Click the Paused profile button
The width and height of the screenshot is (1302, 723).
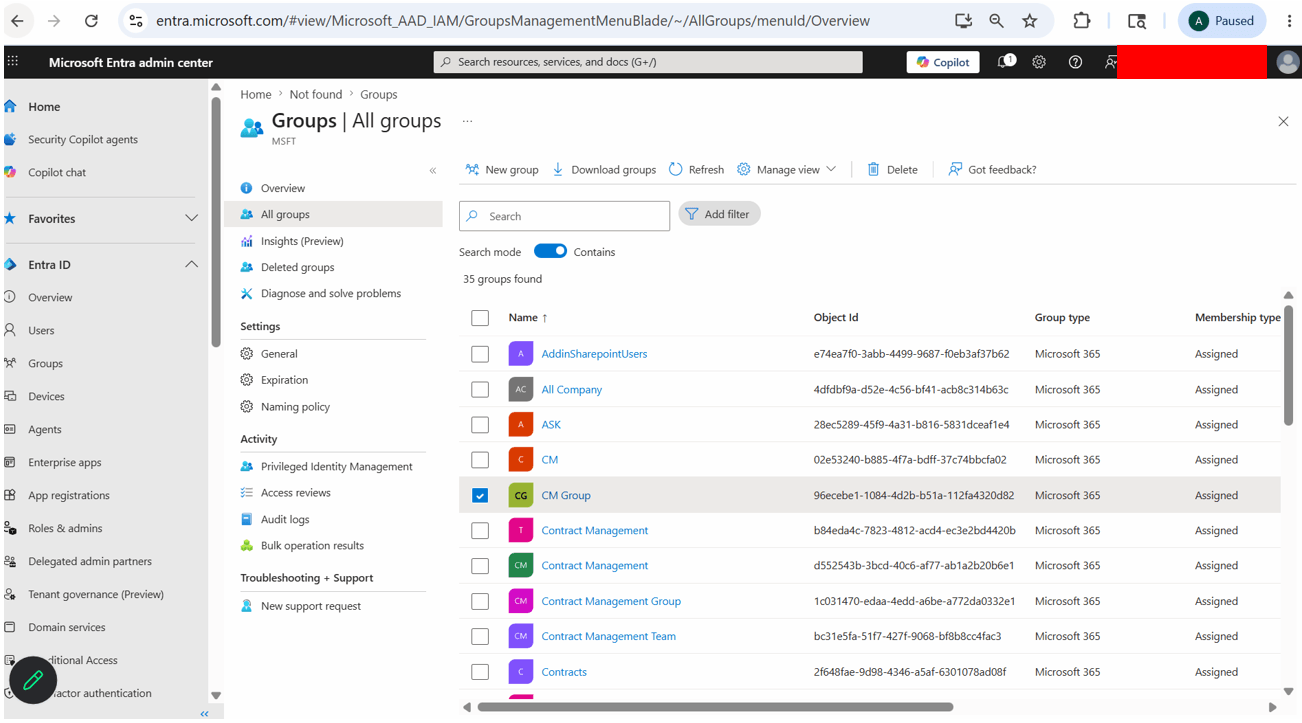click(1222, 20)
